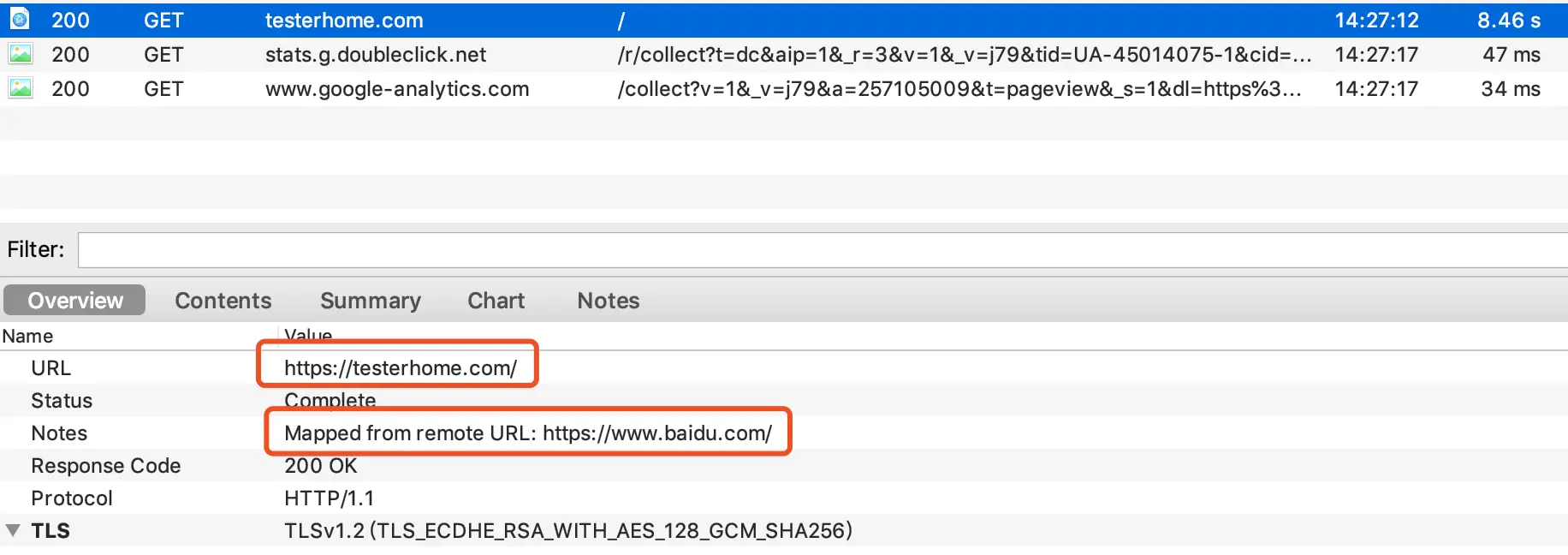Click the Name column header
Image resolution: width=1568 pixels, height=555 pixels.
pos(27,336)
